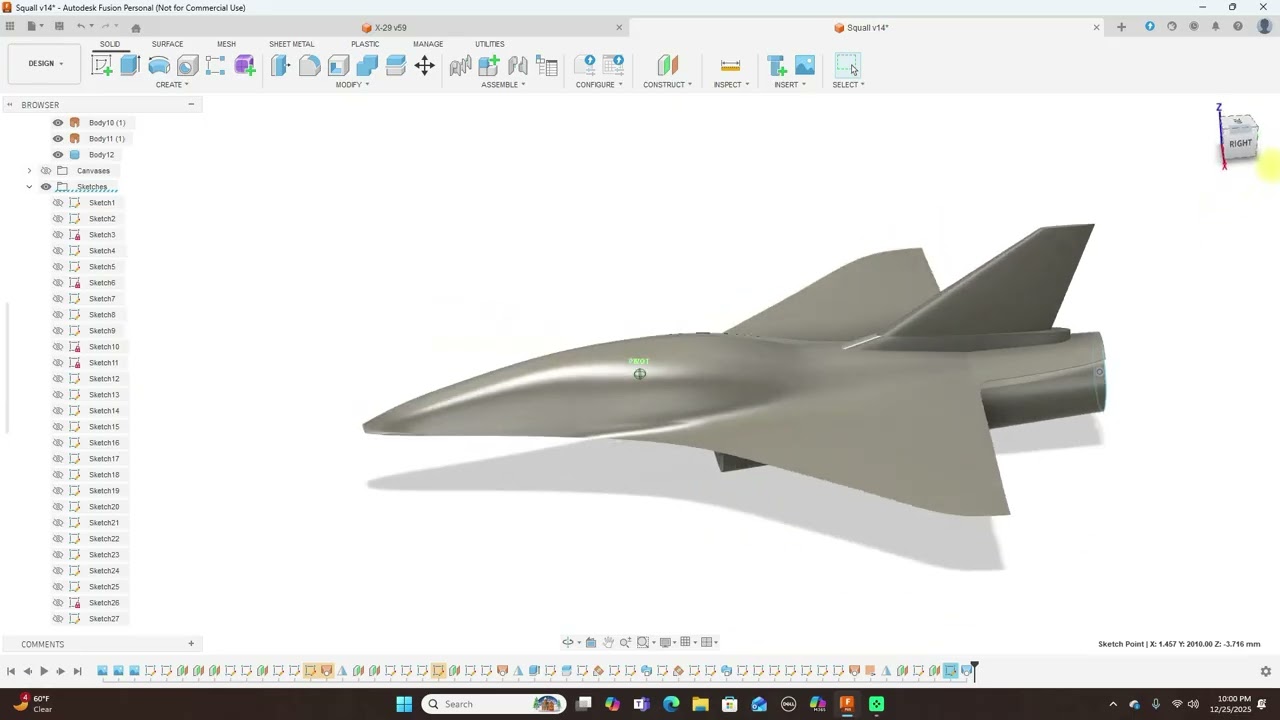Open the MODIFY menu dropdown
1280x720 pixels.
point(352,85)
